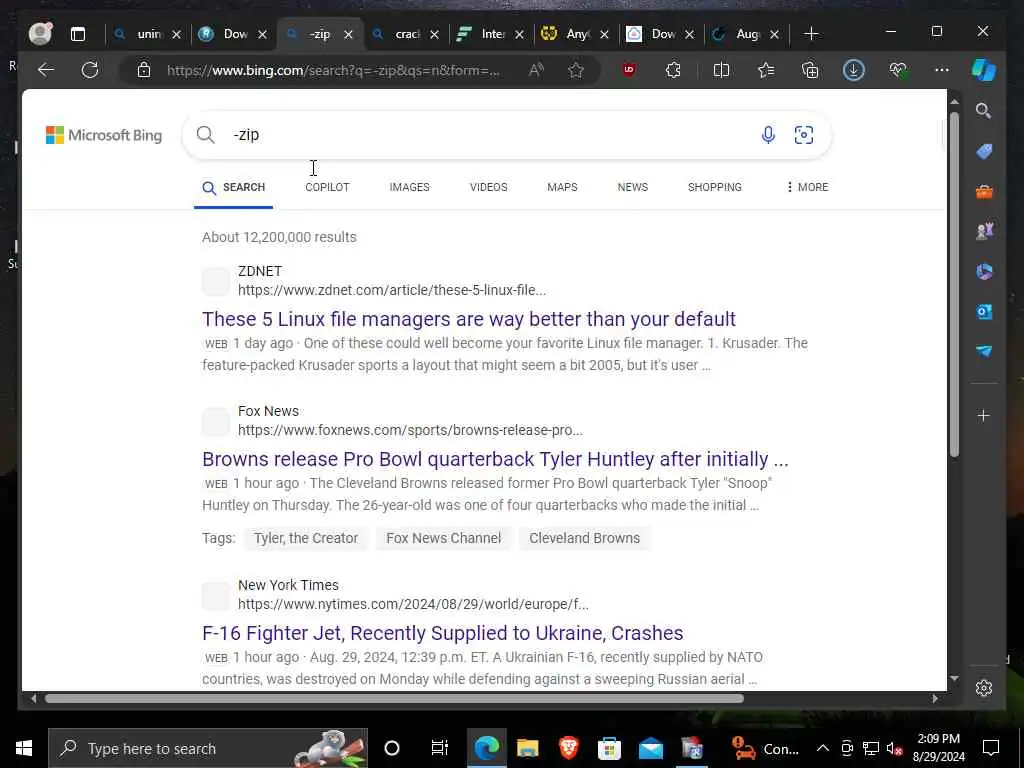The height and width of the screenshot is (768, 1024).
Task: Open Settings and more ellipsis menu
Action: (x=942, y=70)
